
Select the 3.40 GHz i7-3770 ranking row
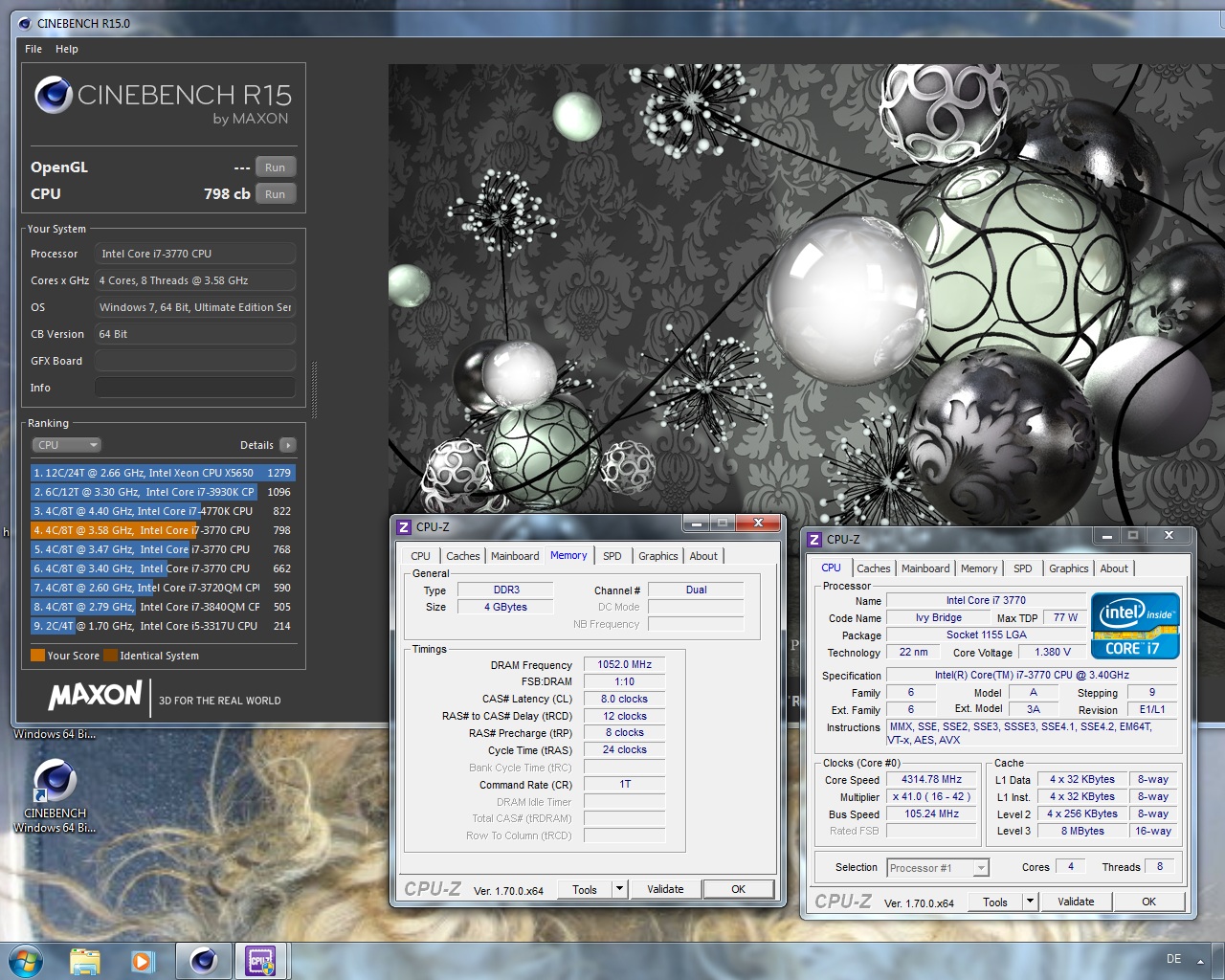(x=163, y=568)
